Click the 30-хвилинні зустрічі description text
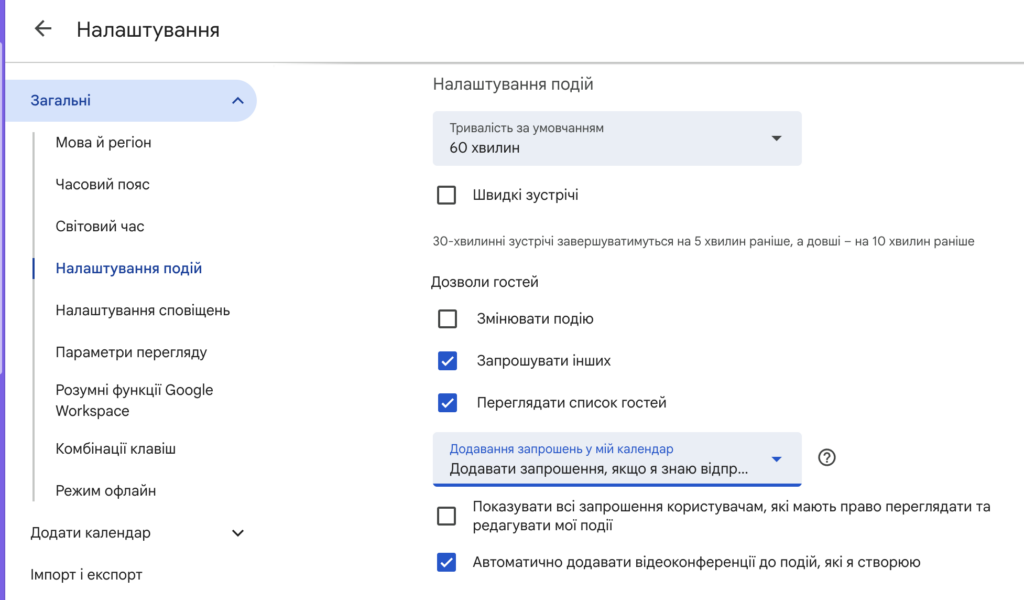 tap(703, 242)
